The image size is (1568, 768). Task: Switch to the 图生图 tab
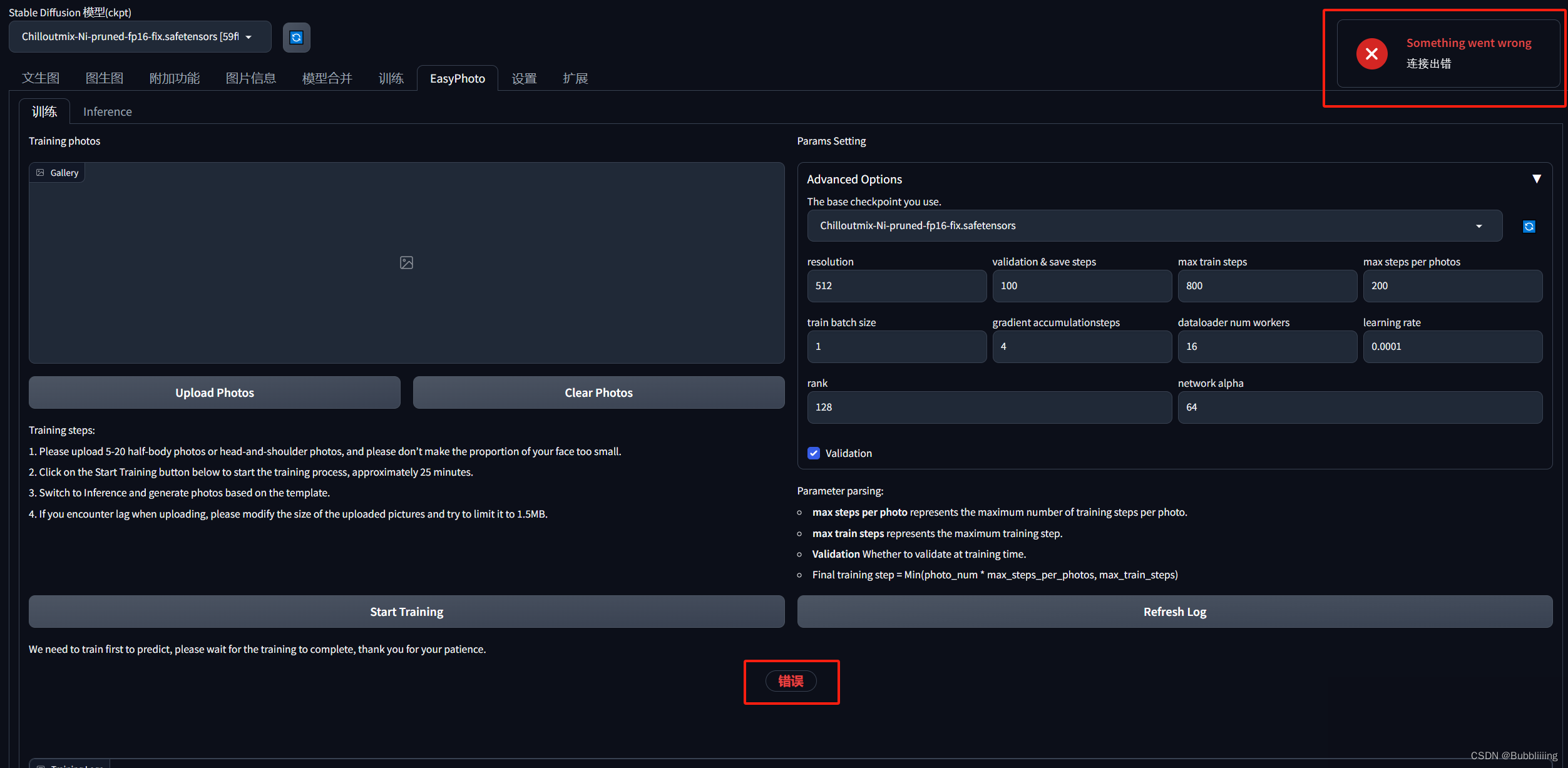pos(105,78)
